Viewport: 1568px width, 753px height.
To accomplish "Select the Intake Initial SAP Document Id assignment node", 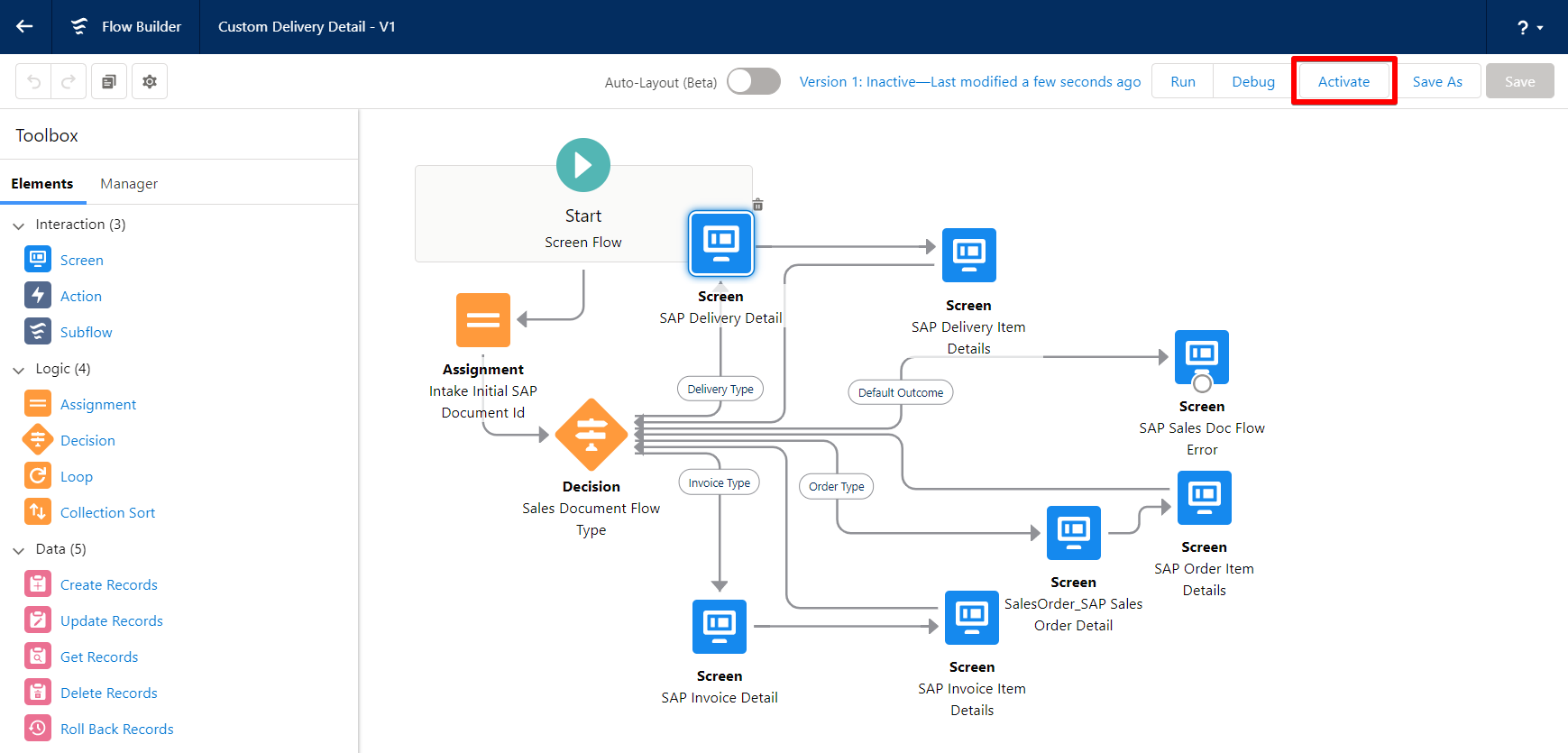I will coord(483,320).
